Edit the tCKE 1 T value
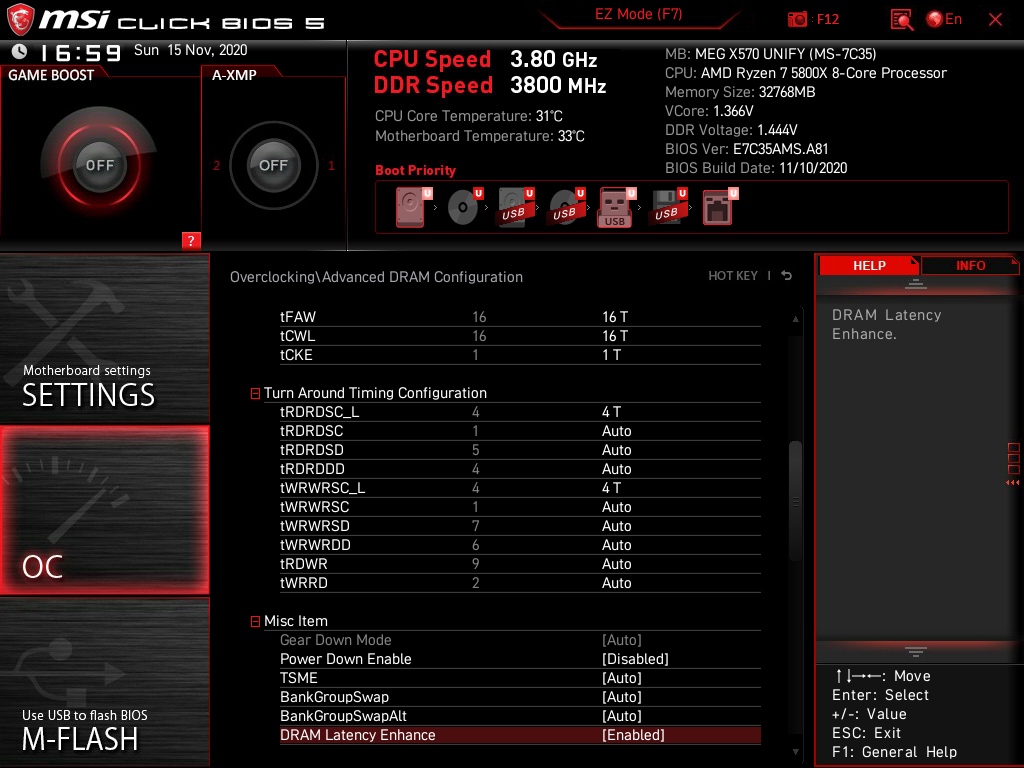This screenshot has width=1024, height=768. coord(611,355)
